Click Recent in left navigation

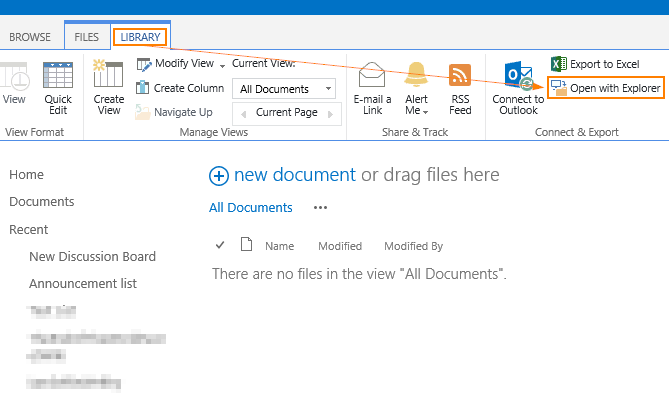pyautogui.click(x=29, y=230)
